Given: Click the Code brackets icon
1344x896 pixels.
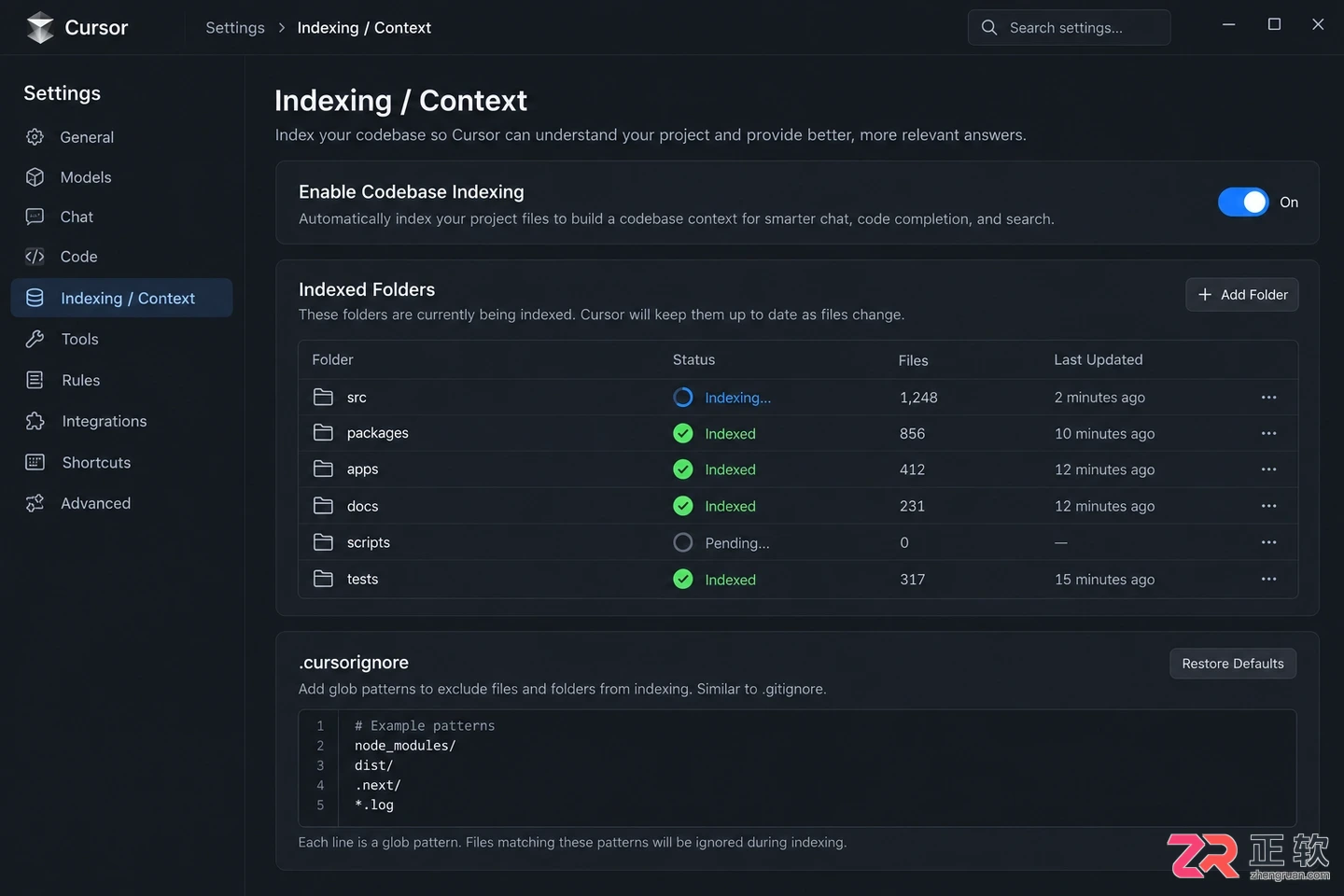Looking at the screenshot, I should point(35,257).
